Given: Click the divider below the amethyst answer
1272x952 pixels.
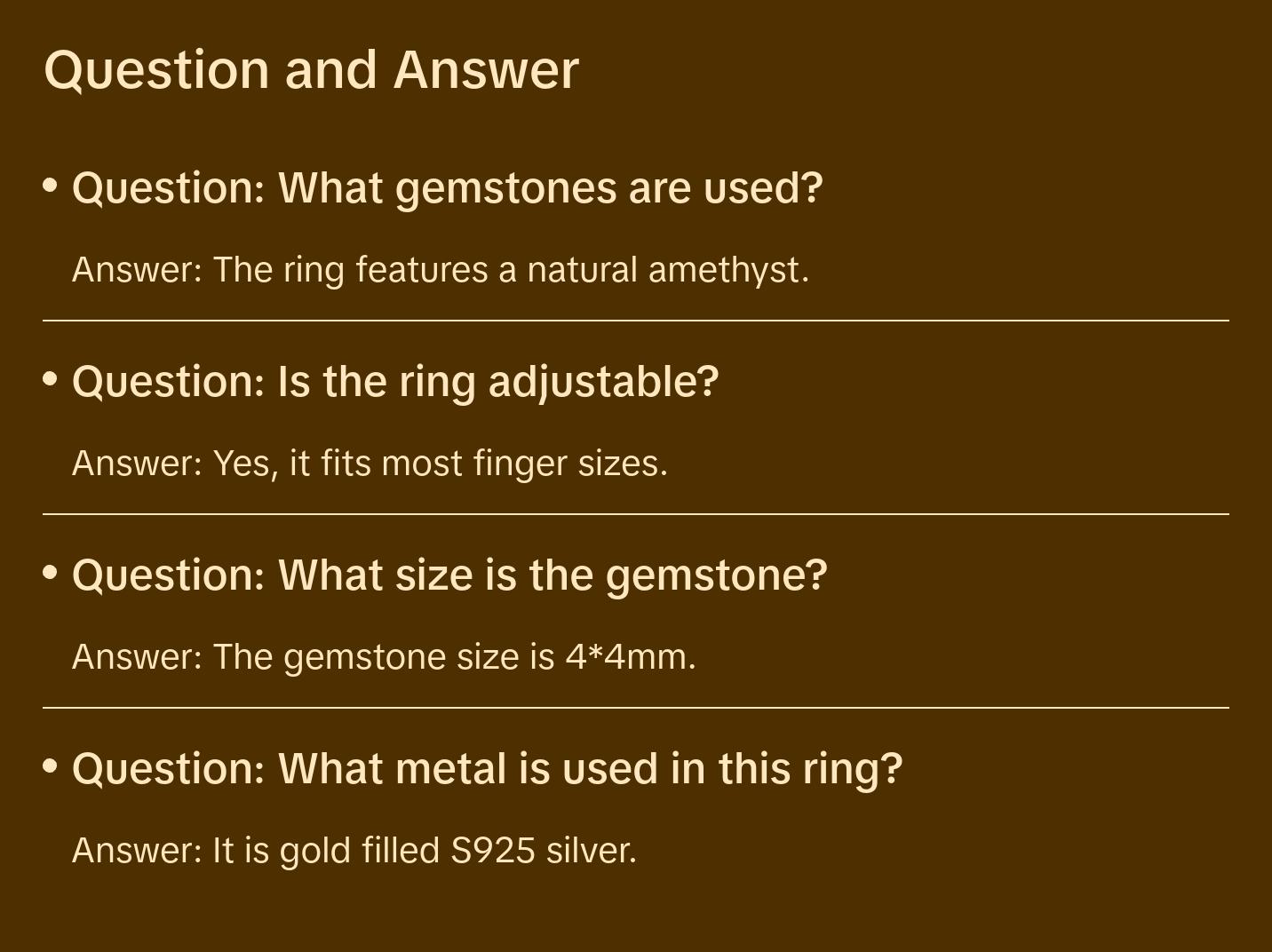Looking at the screenshot, I should pyautogui.click(x=636, y=321).
